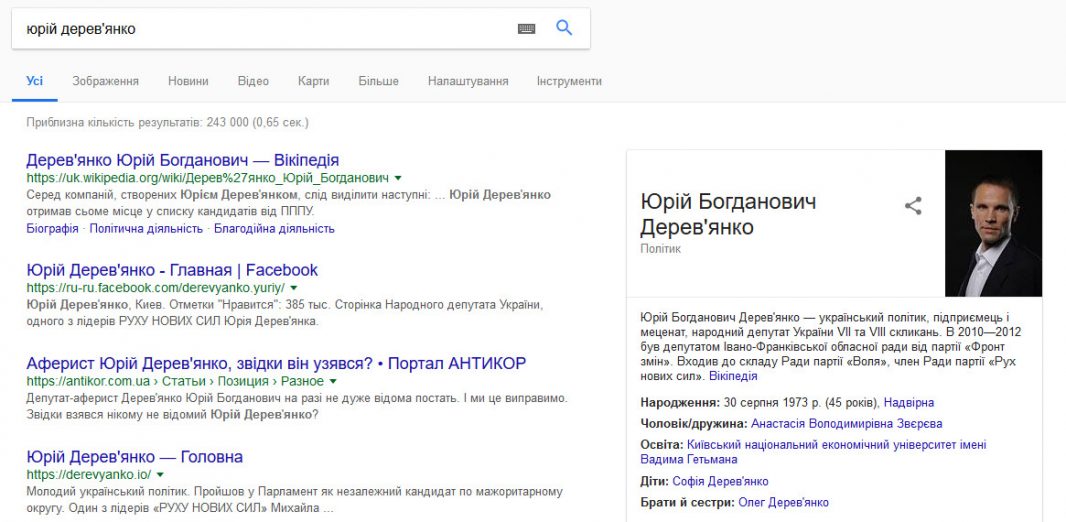This screenshot has height=522, width=1066.
Task: Open Вікіпедія link in panel description
Action: pyautogui.click(x=733, y=376)
